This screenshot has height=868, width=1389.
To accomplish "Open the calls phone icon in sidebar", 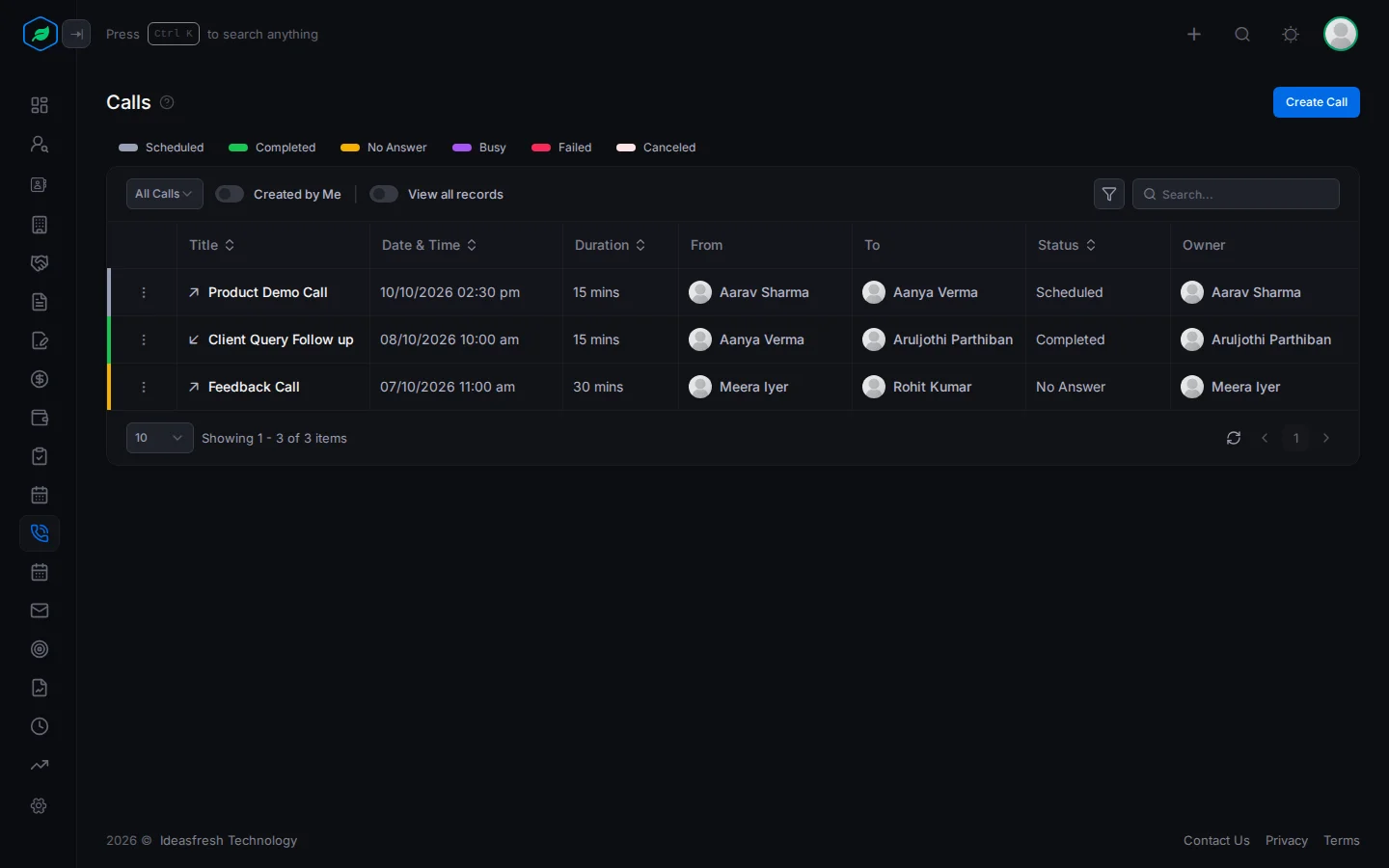I will tap(40, 533).
